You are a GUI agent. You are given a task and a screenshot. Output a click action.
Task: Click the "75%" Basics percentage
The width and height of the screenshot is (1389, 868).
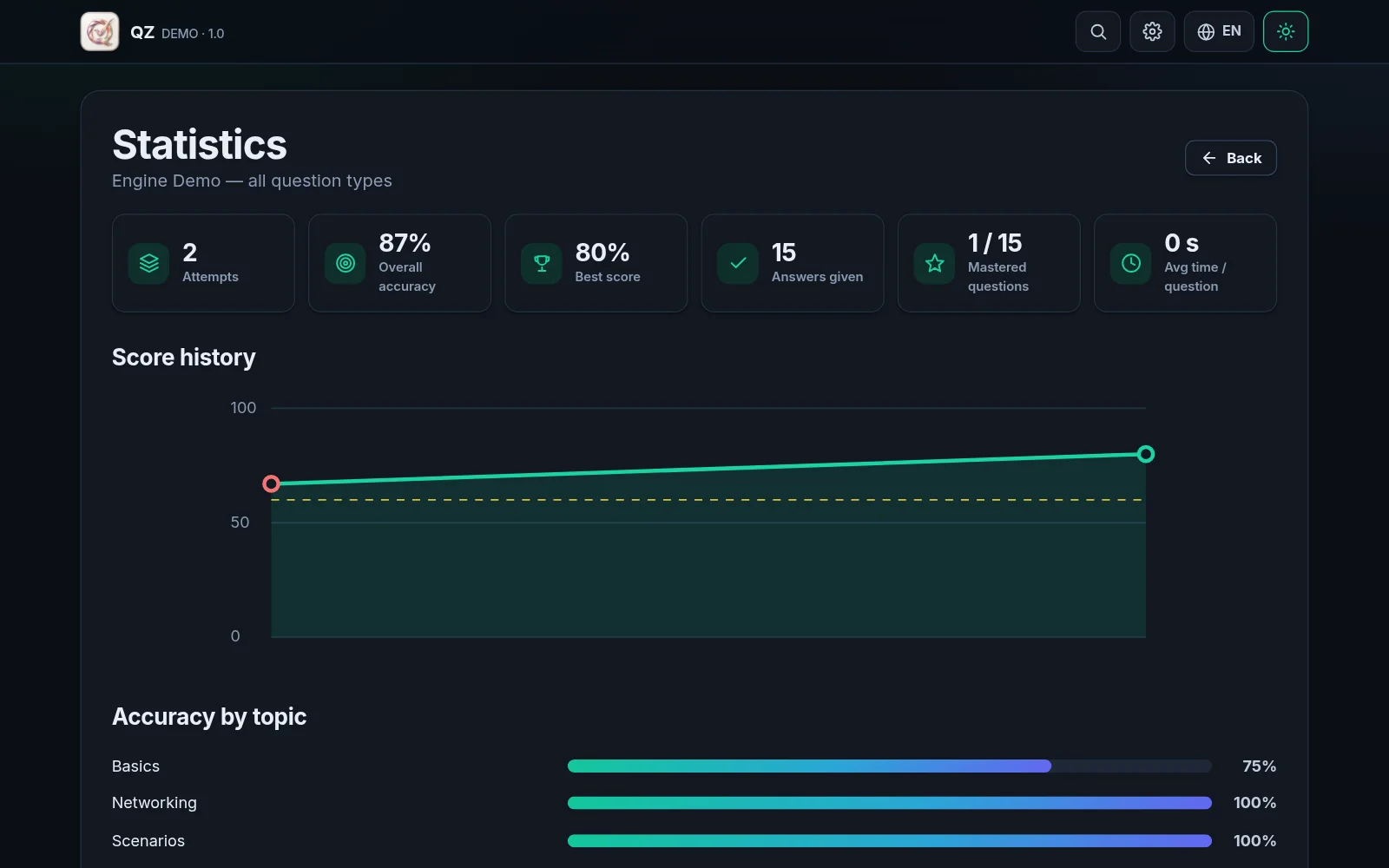1259,766
